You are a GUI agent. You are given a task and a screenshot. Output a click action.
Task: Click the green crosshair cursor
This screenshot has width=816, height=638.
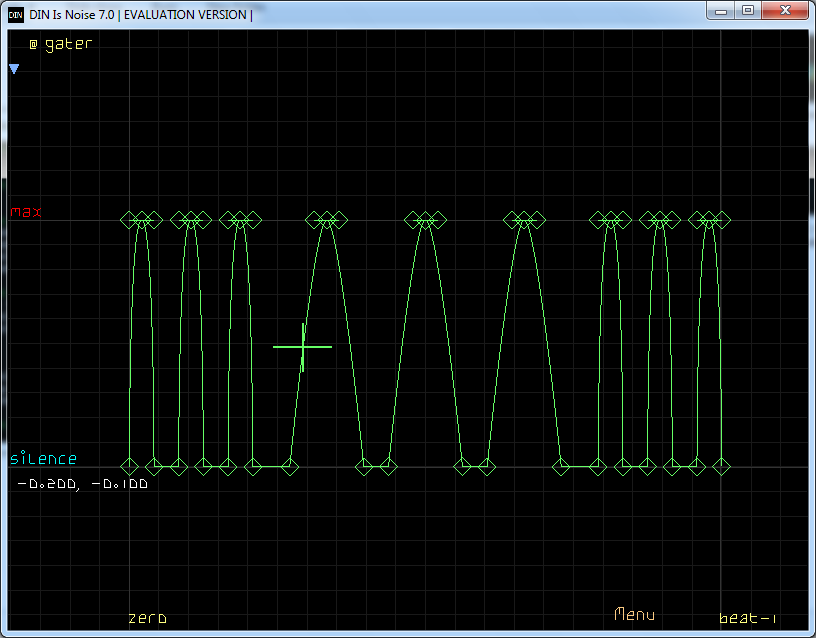point(302,346)
